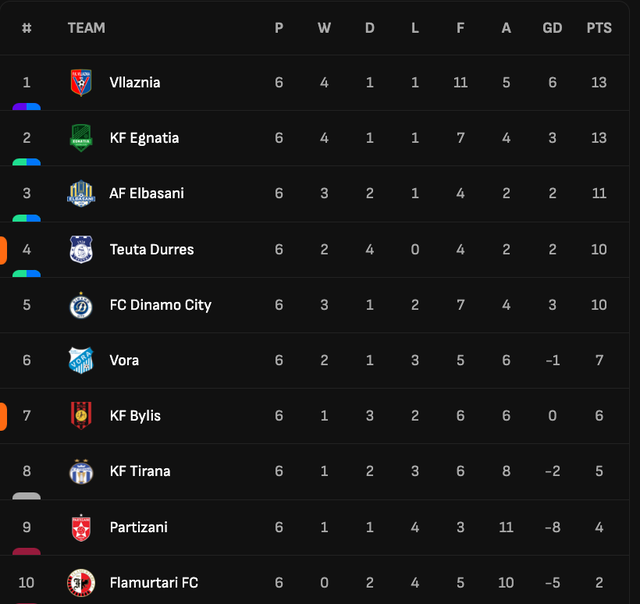
Task: Click the AF Elbasani club badge
Action: (81, 194)
